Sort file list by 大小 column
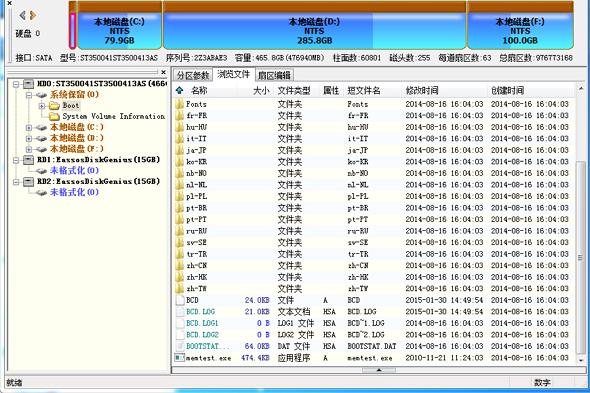Screen dimensions: 590x393 point(261,90)
